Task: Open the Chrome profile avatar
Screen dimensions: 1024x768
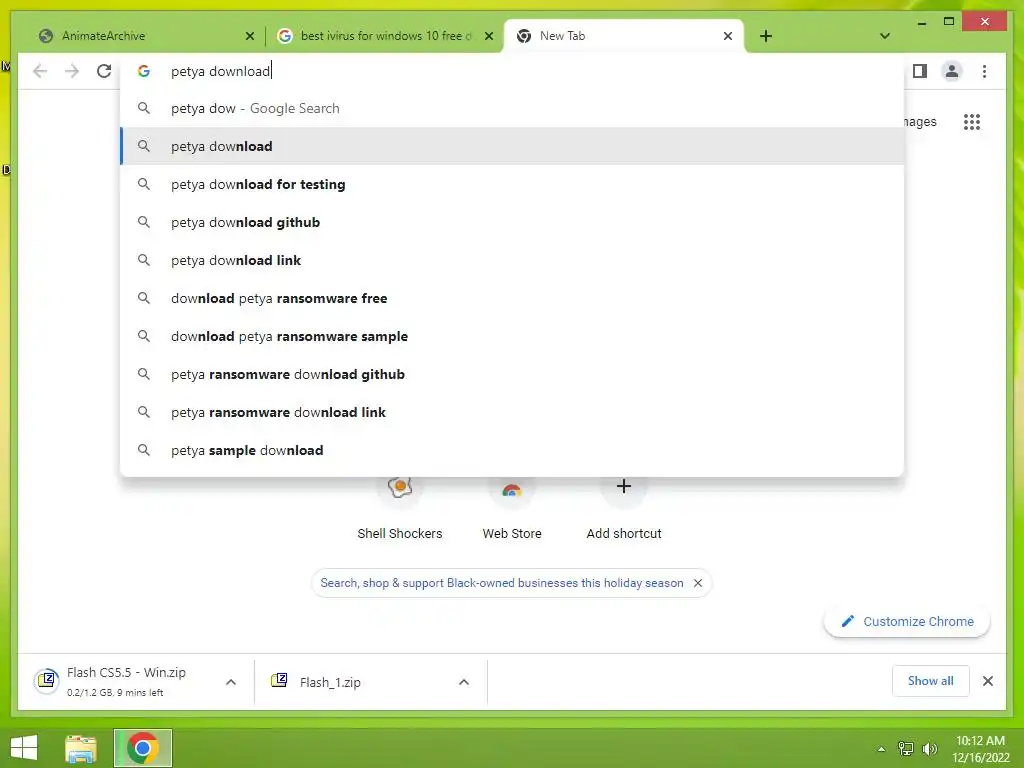Action: point(952,71)
